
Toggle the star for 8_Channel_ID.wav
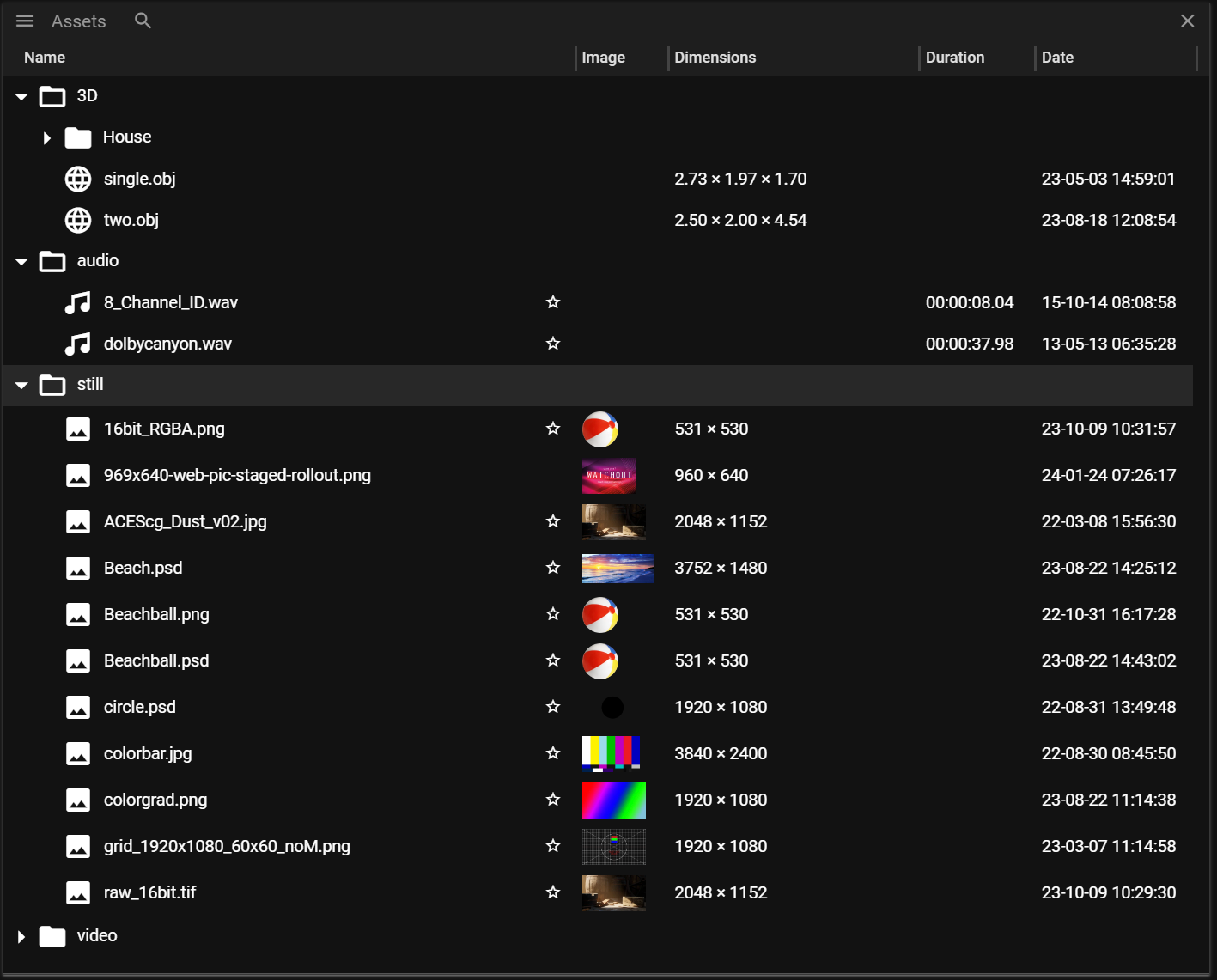pos(553,301)
